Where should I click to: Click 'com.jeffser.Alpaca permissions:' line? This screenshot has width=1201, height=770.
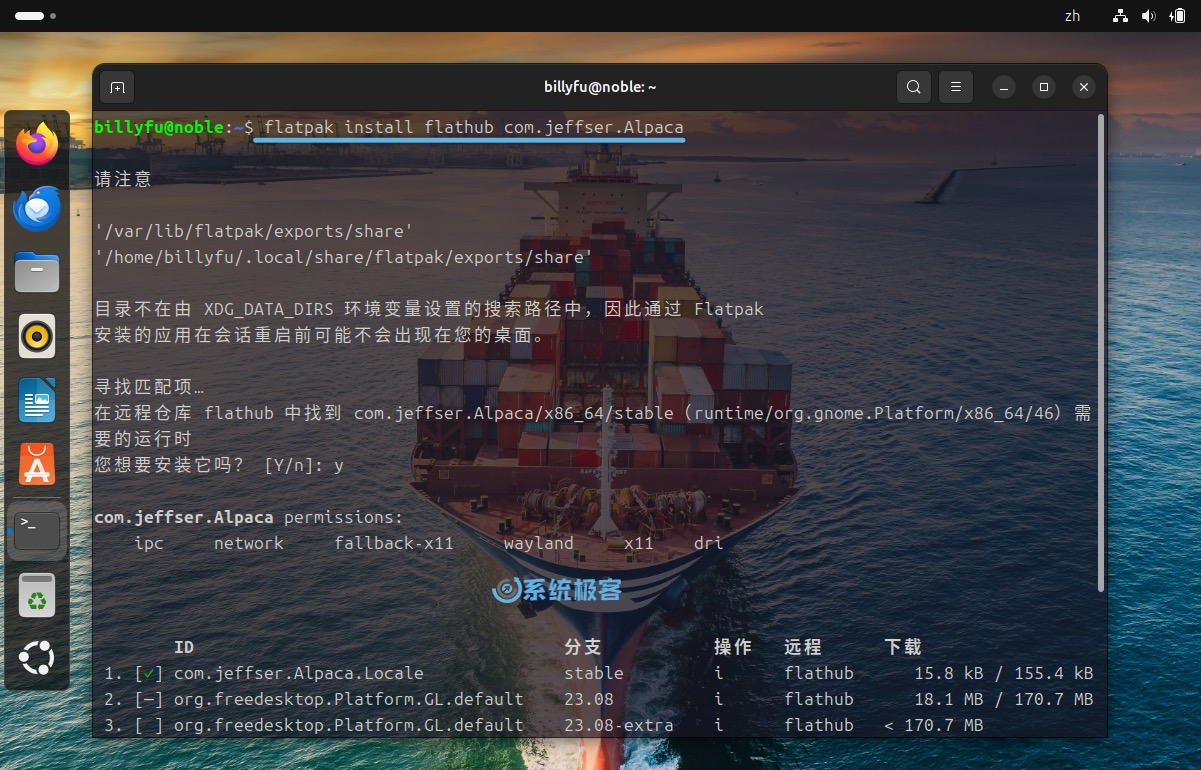(x=248, y=517)
